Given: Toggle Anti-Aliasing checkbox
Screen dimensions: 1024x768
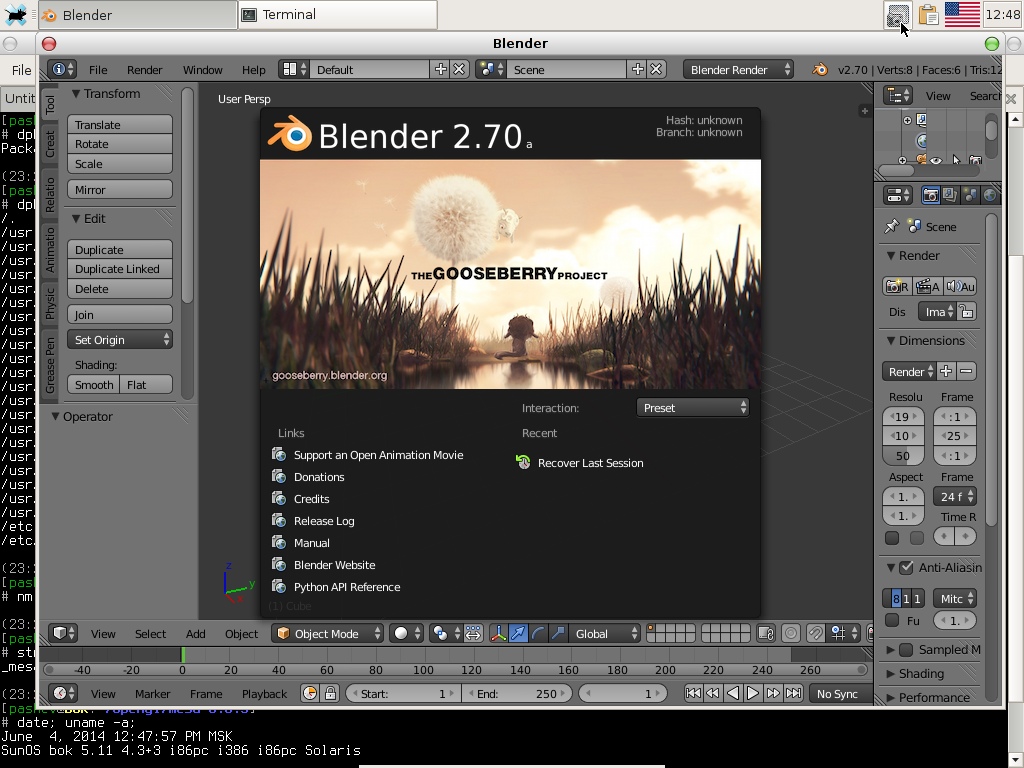Looking at the screenshot, I should [x=906, y=568].
